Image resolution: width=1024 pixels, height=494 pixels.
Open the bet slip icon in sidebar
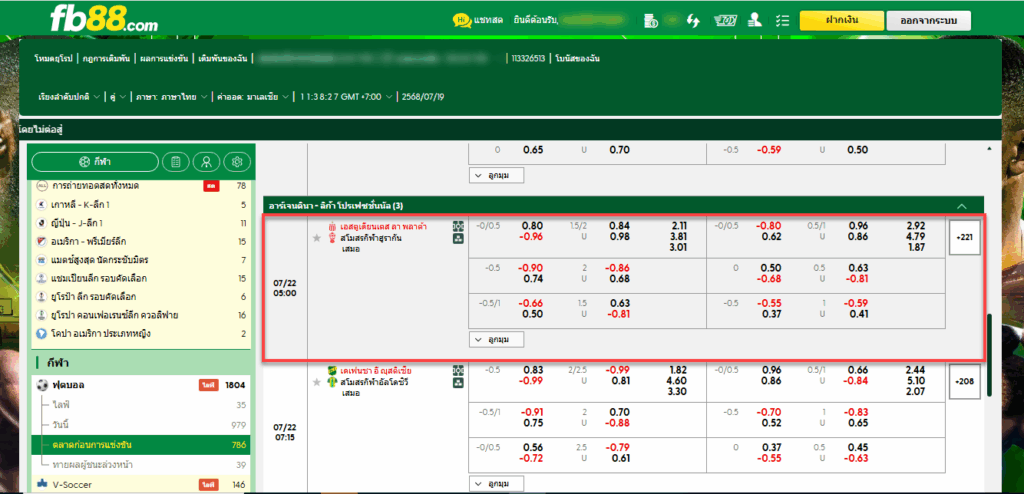pos(176,161)
